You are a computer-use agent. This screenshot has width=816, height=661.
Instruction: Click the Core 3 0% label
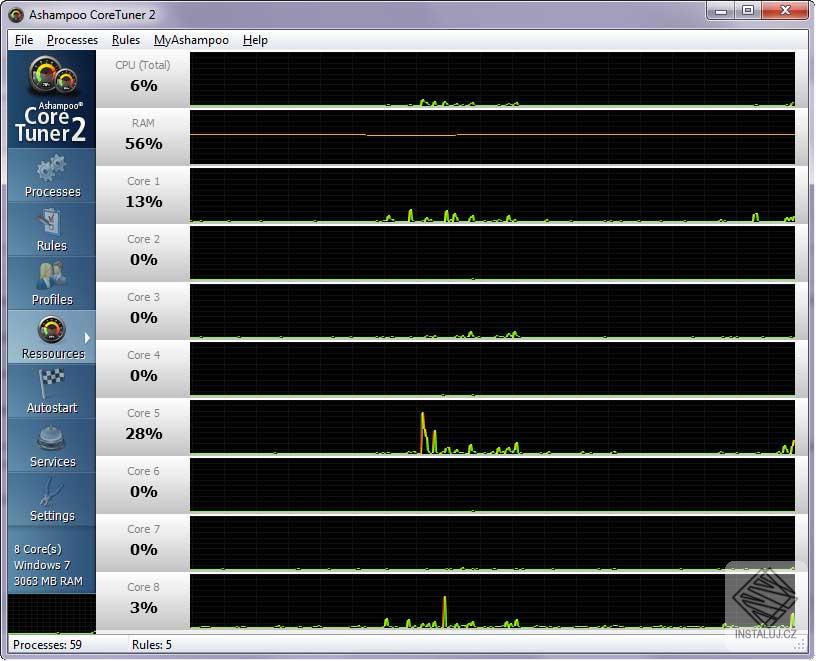[143, 309]
